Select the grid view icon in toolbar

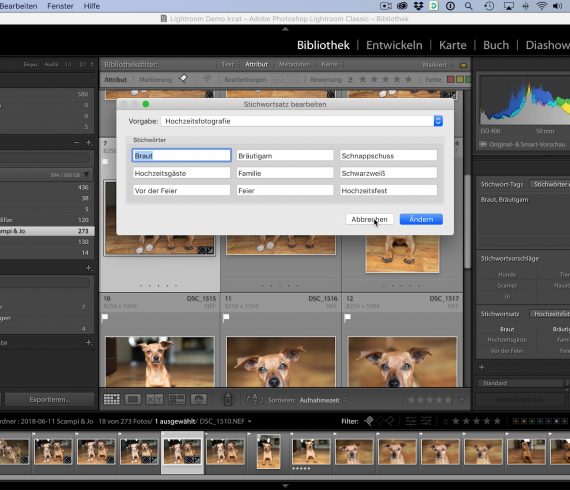point(112,399)
